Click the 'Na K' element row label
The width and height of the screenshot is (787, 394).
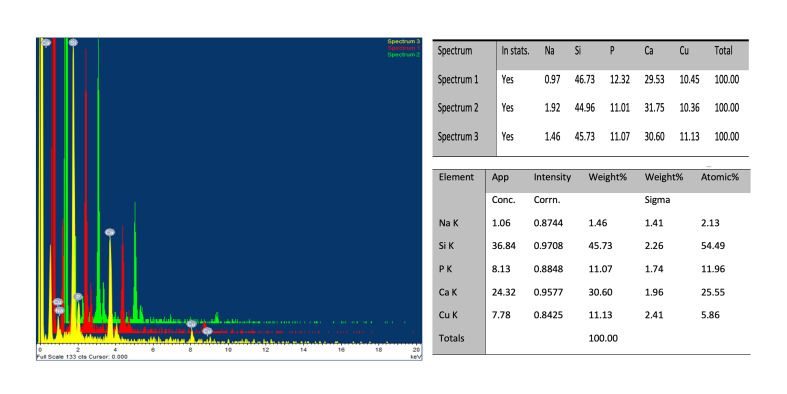point(448,223)
